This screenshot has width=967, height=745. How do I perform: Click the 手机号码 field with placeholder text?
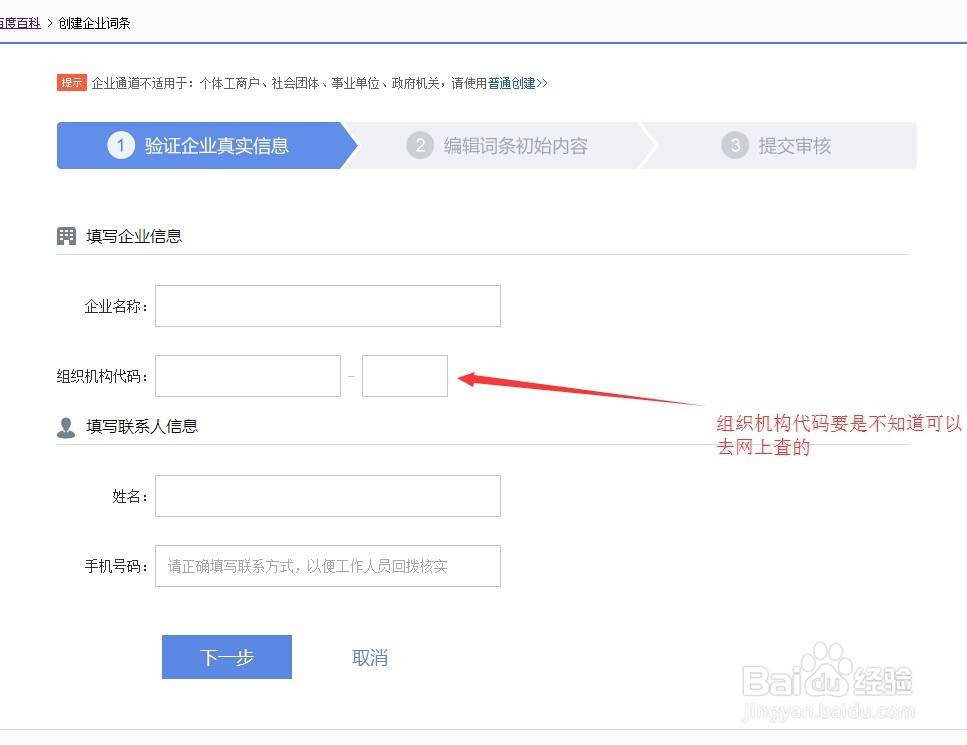pyautogui.click(x=327, y=566)
